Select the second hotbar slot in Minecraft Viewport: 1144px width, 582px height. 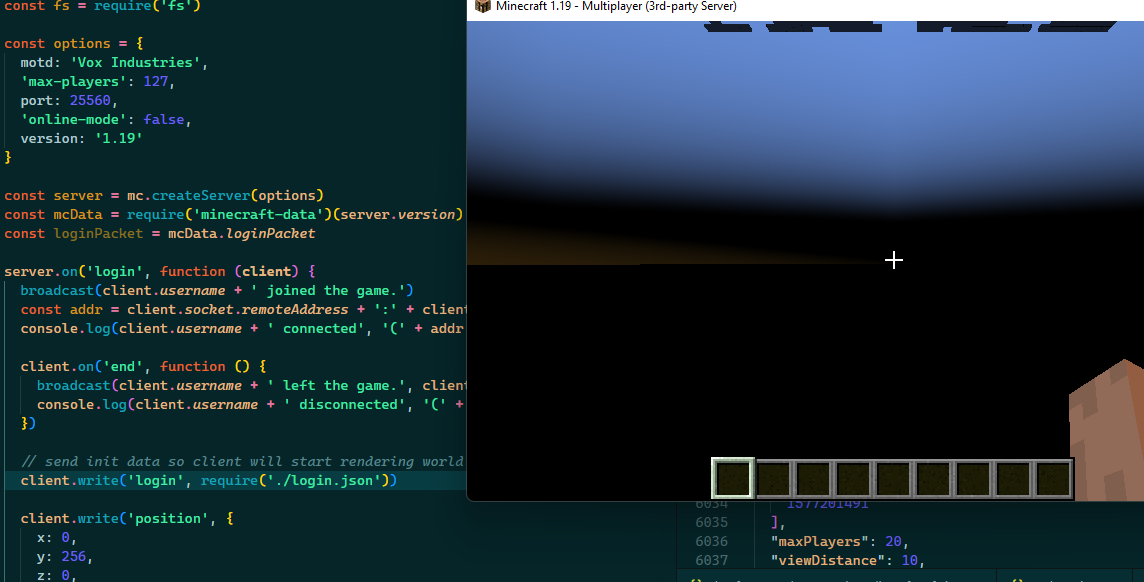point(774,478)
